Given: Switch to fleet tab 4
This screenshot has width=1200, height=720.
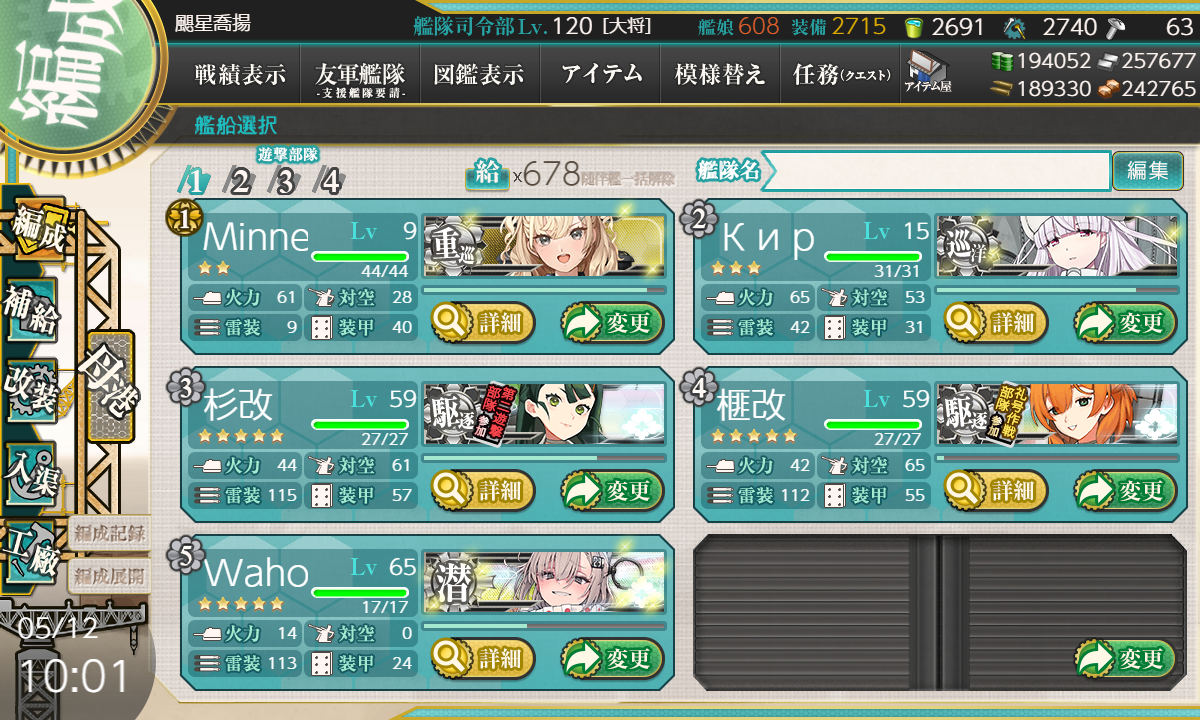Looking at the screenshot, I should coord(330,181).
